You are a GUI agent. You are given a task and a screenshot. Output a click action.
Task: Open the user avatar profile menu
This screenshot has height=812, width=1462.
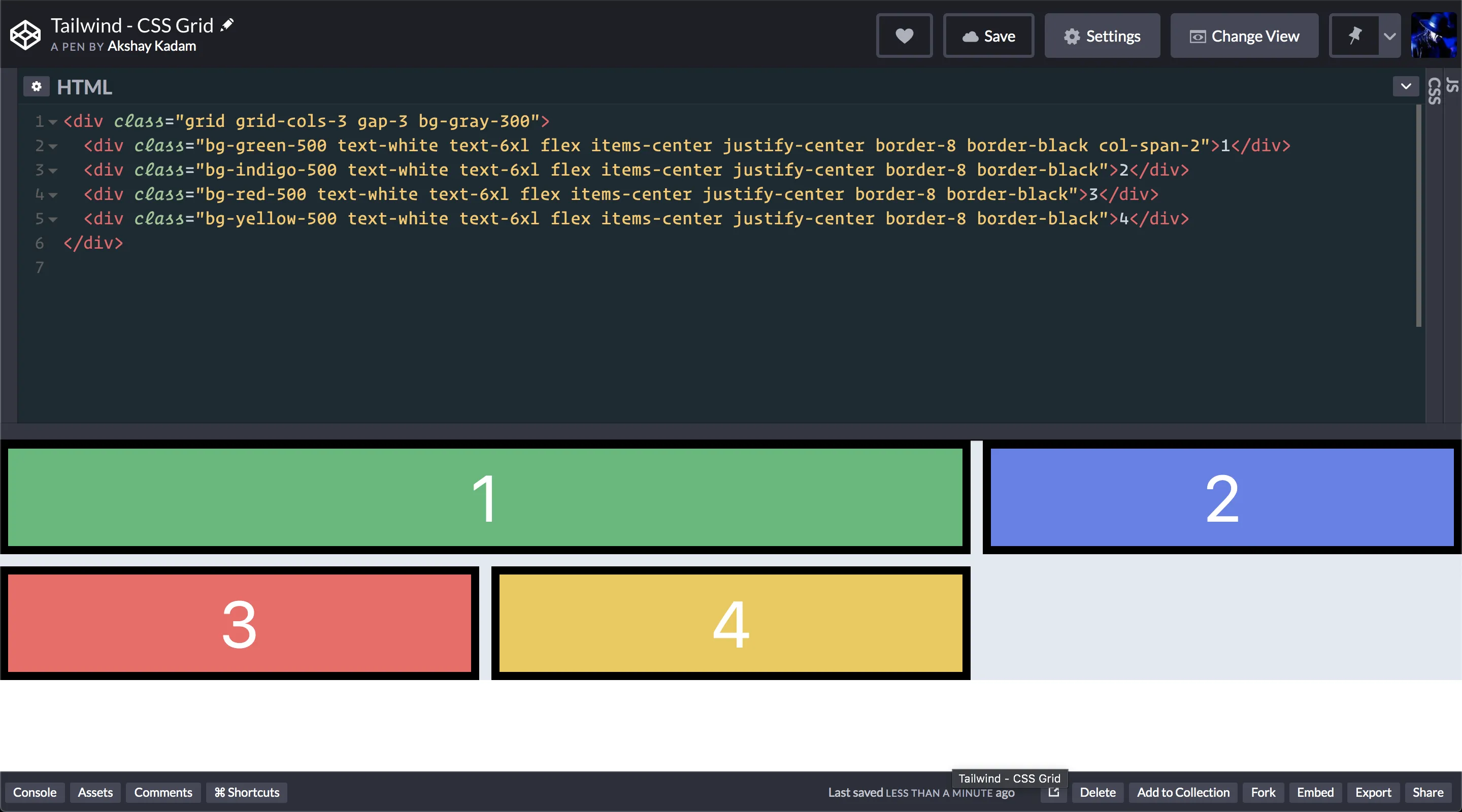tap(1434, 35)
